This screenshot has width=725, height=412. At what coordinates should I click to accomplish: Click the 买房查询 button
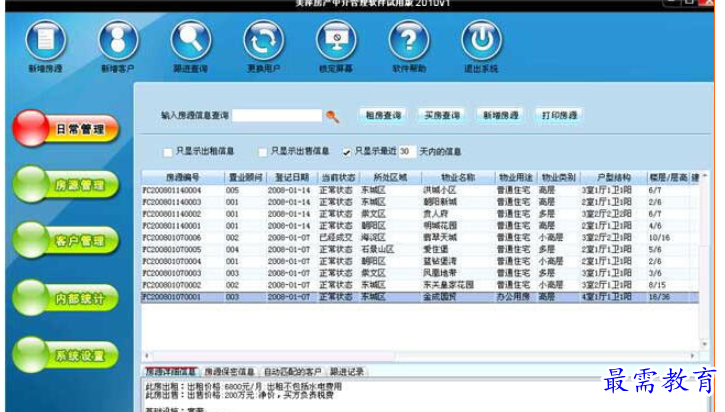442,115
